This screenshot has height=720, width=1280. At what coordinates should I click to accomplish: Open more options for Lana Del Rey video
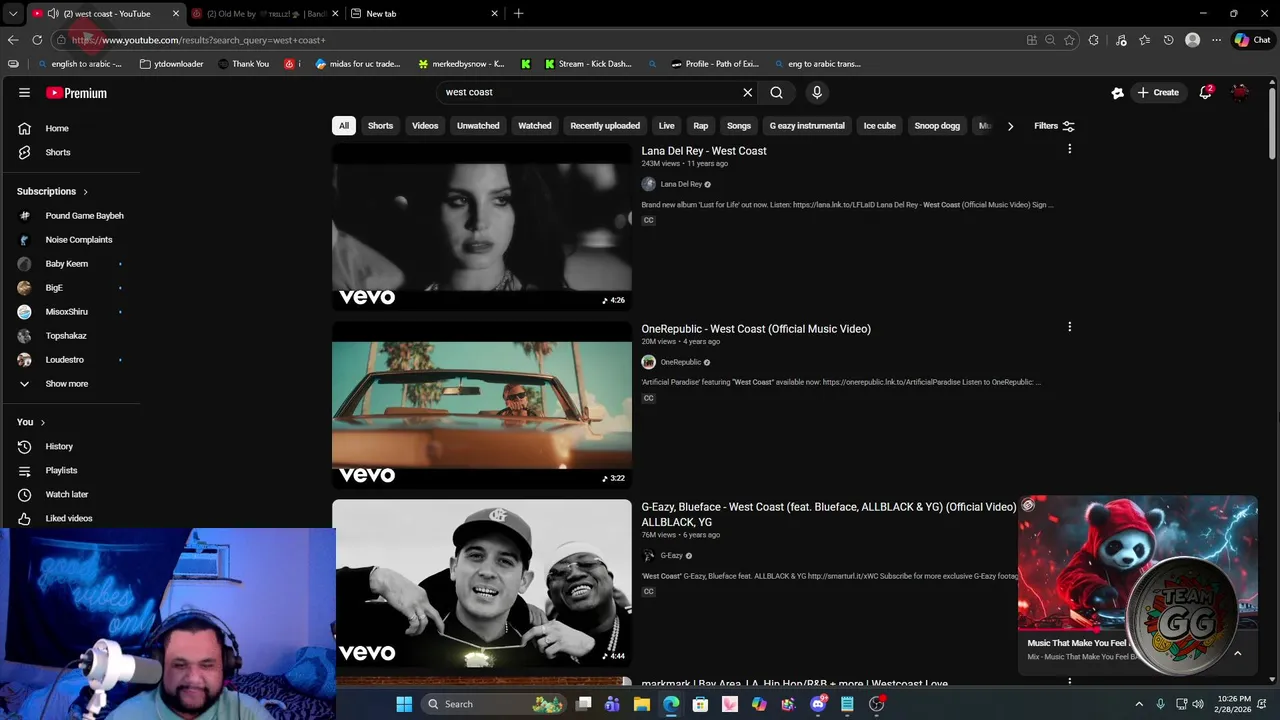[1069, 149]
